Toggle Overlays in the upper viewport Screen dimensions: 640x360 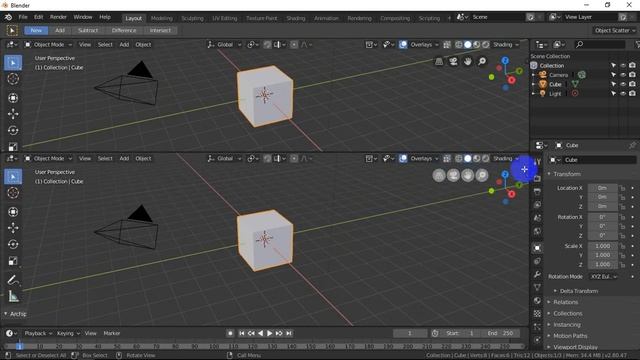point(403,44)
